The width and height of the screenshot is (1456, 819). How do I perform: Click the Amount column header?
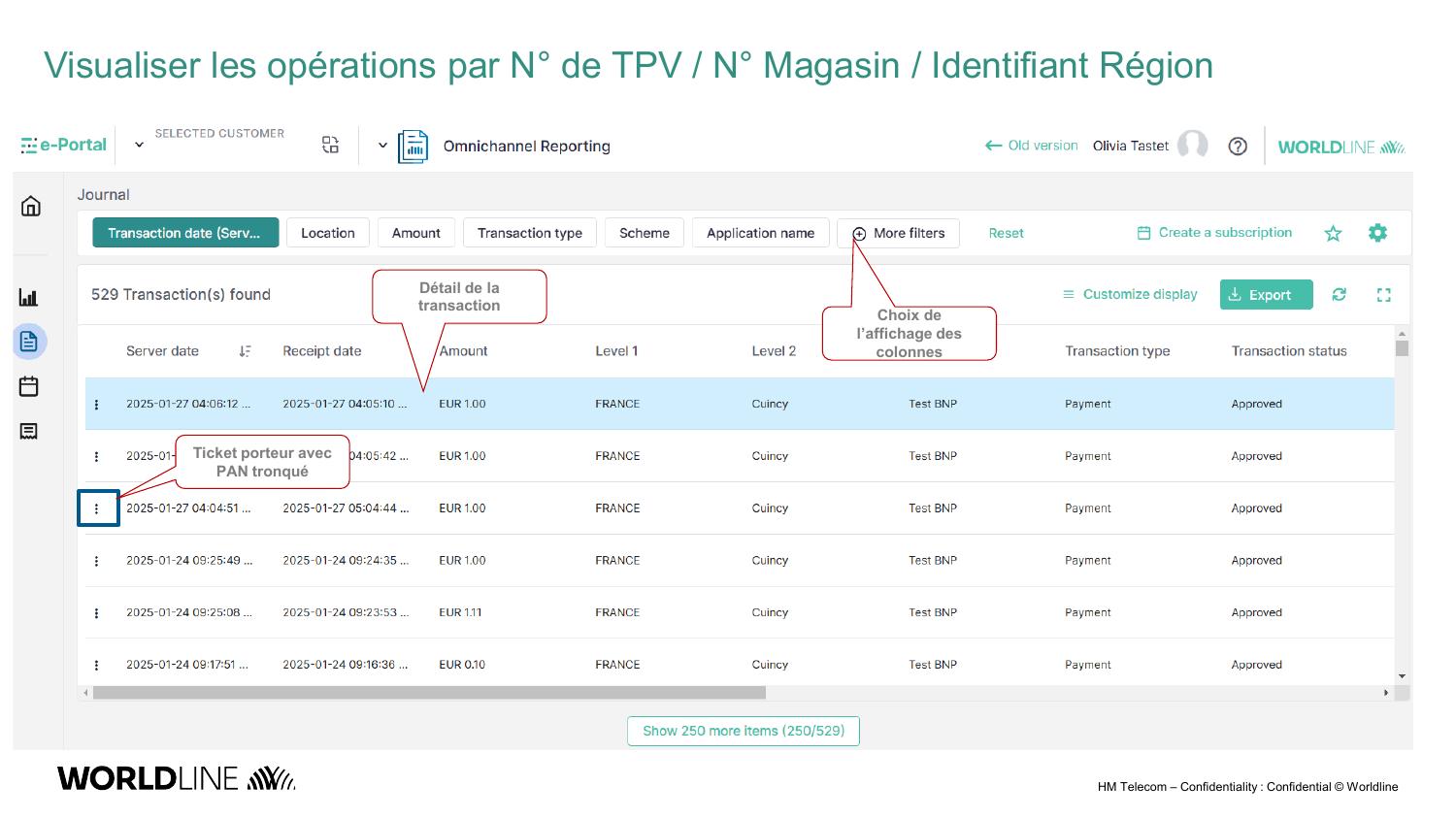point(463,351)
